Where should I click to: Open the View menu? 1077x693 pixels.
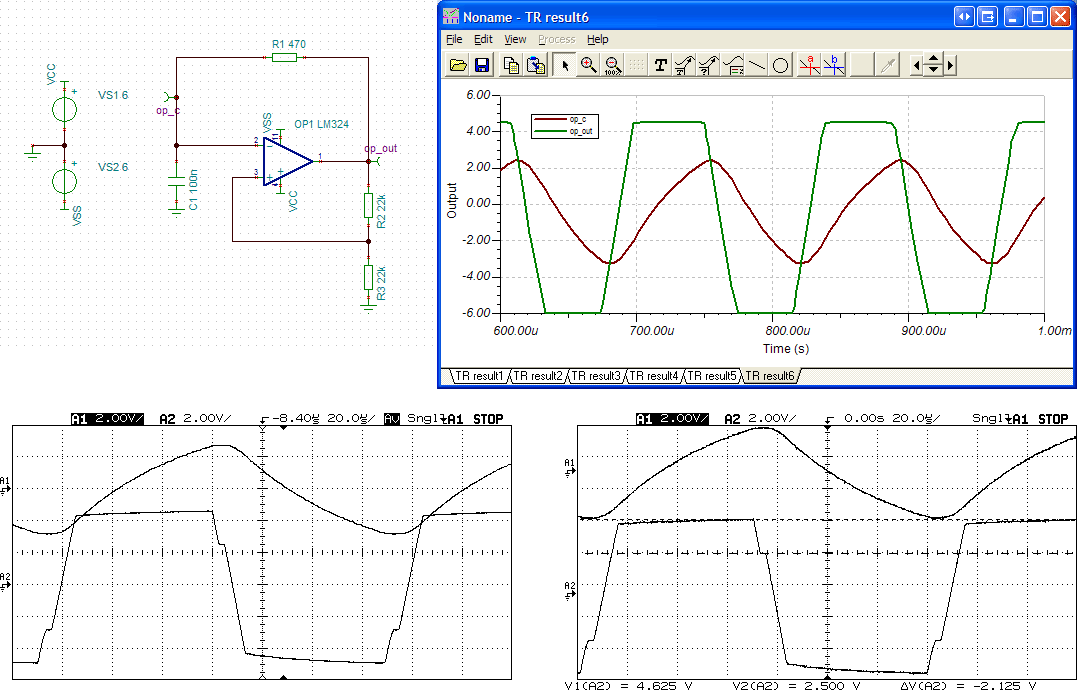[515, 39]
